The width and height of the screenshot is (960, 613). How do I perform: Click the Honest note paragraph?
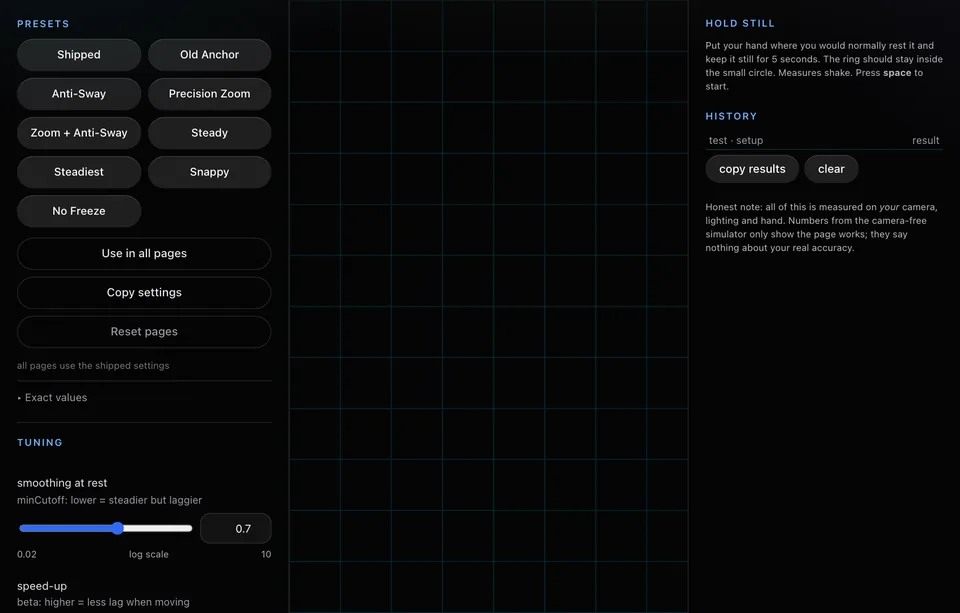[x=821, y=227]
